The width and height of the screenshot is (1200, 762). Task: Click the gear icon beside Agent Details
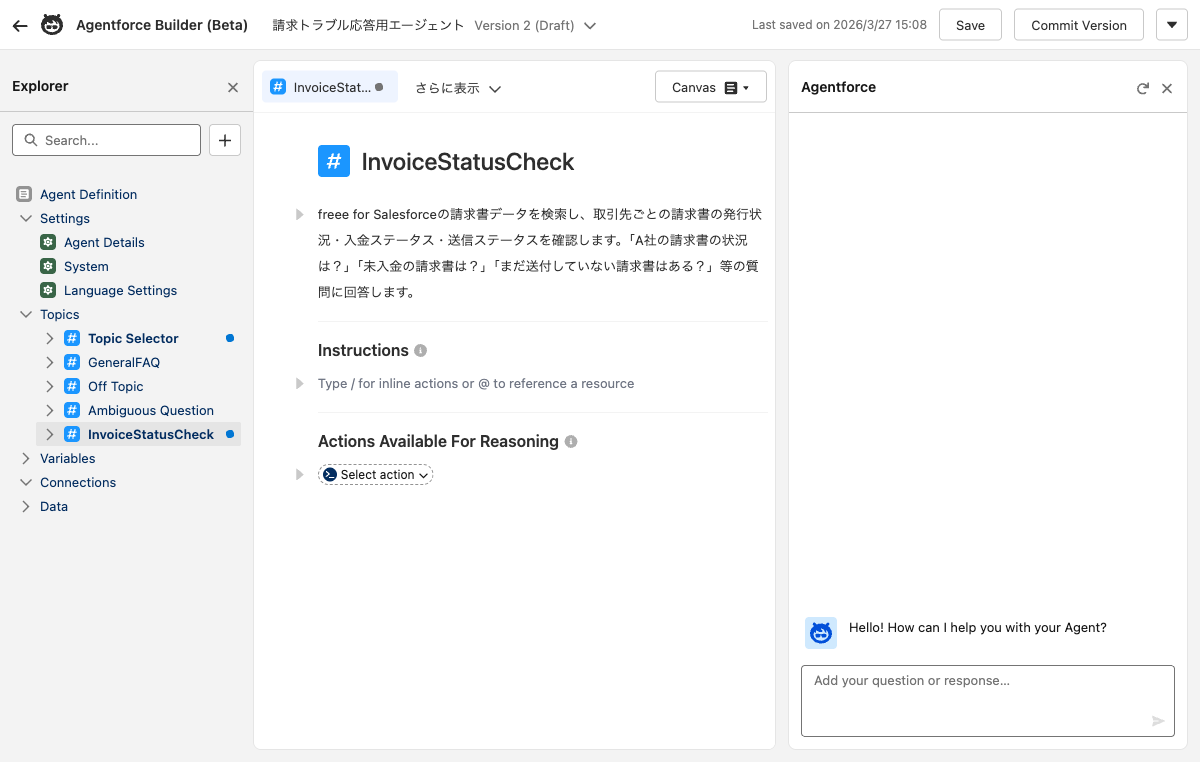click(48, 242)
